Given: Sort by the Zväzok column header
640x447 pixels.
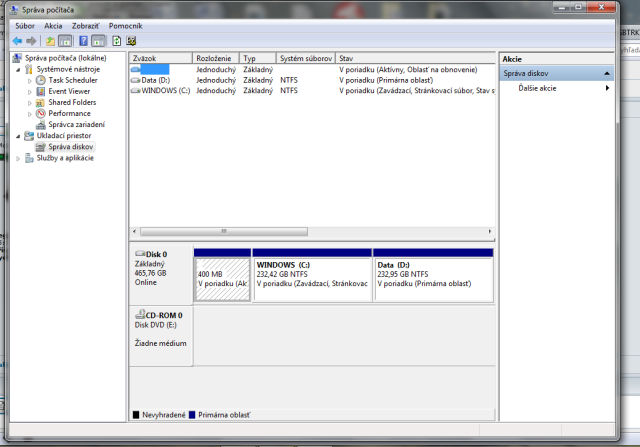Looking at the screenshot, I should (161, 58).
